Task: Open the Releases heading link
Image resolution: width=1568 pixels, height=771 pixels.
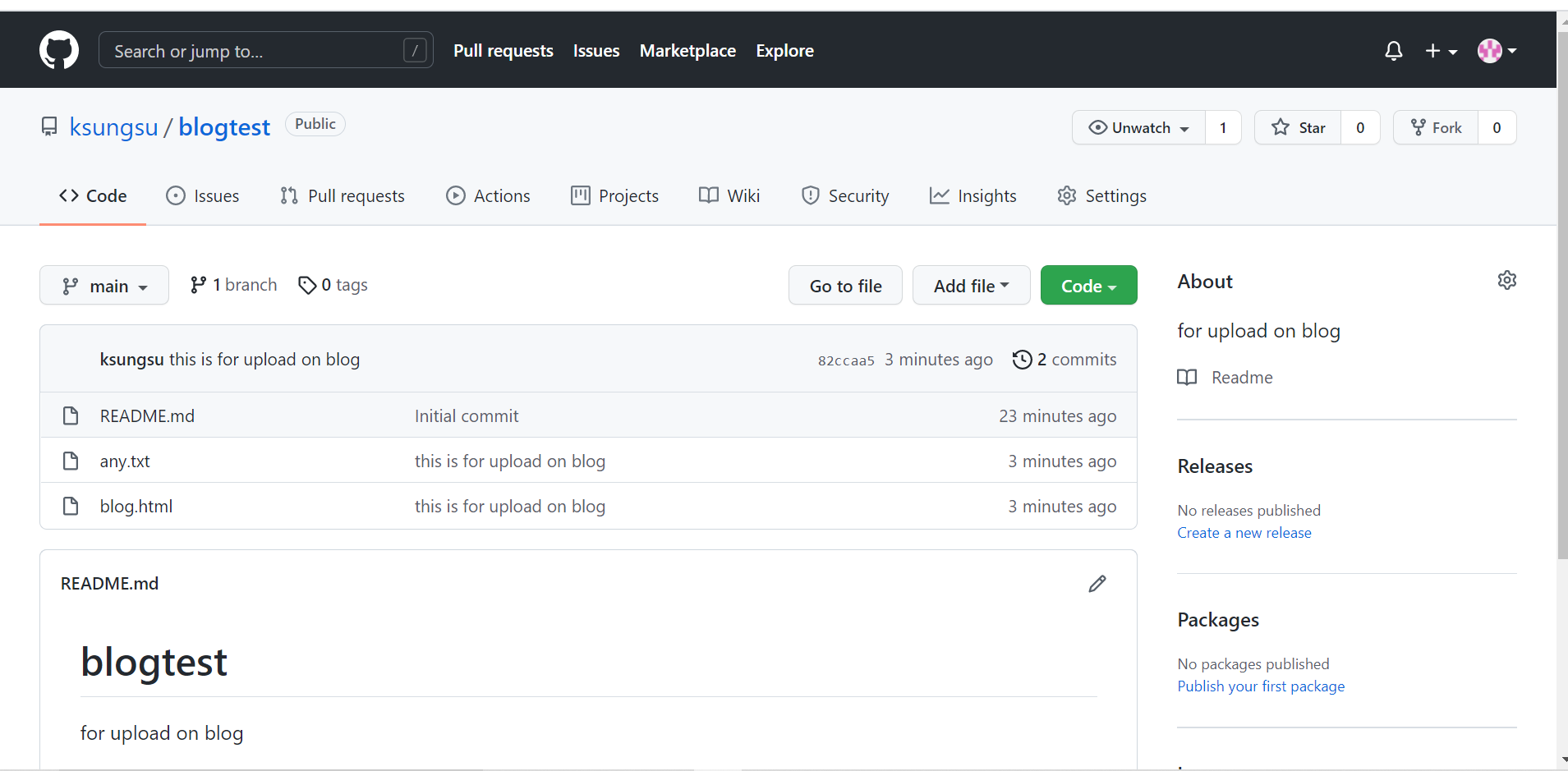Action: click(x=1215, y=466)
